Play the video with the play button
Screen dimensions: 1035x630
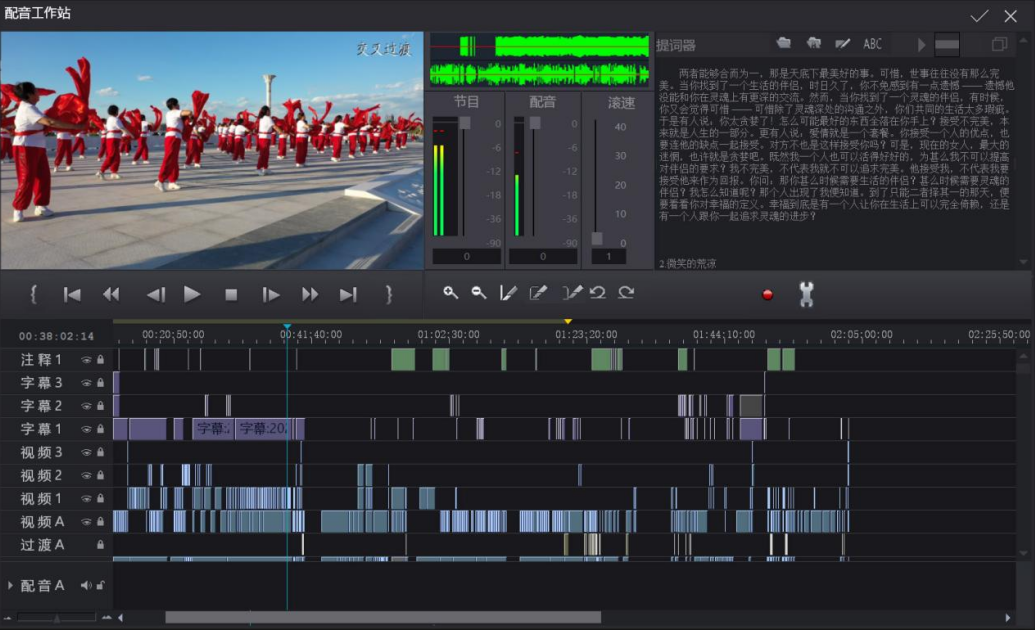(x=191, y=295)
